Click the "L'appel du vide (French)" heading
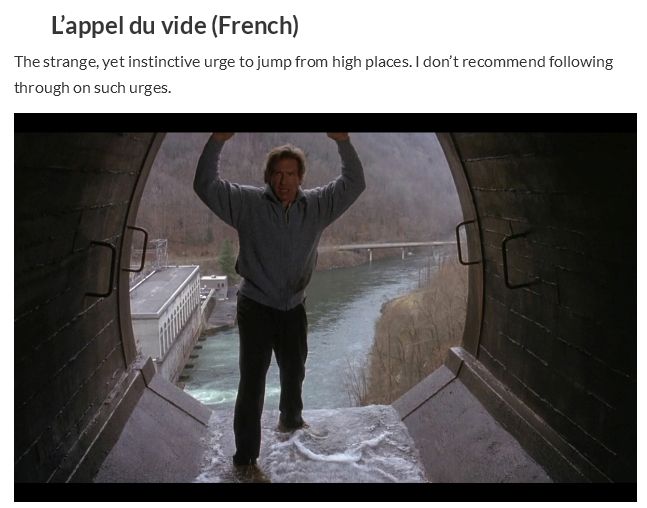647x508 pixels. tap(175, 26)
